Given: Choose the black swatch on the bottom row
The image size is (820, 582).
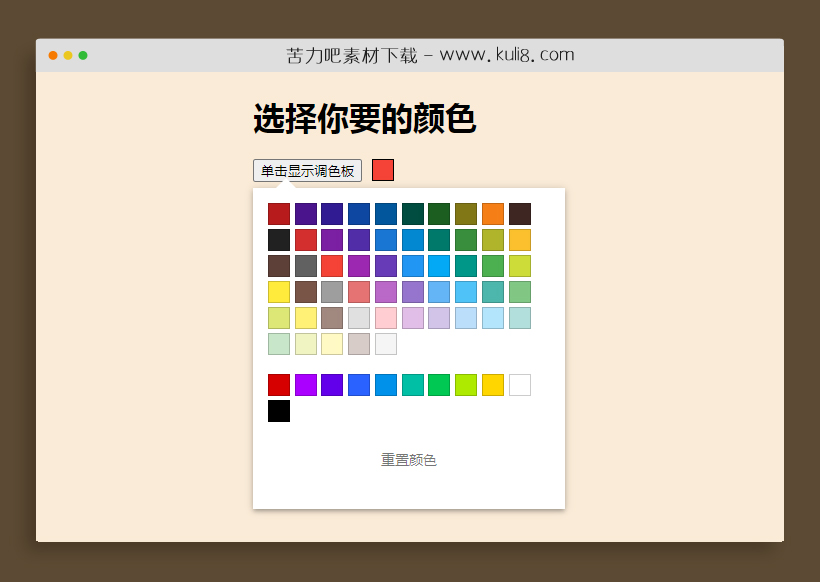Looking at the screenshot, I should 279,411.
